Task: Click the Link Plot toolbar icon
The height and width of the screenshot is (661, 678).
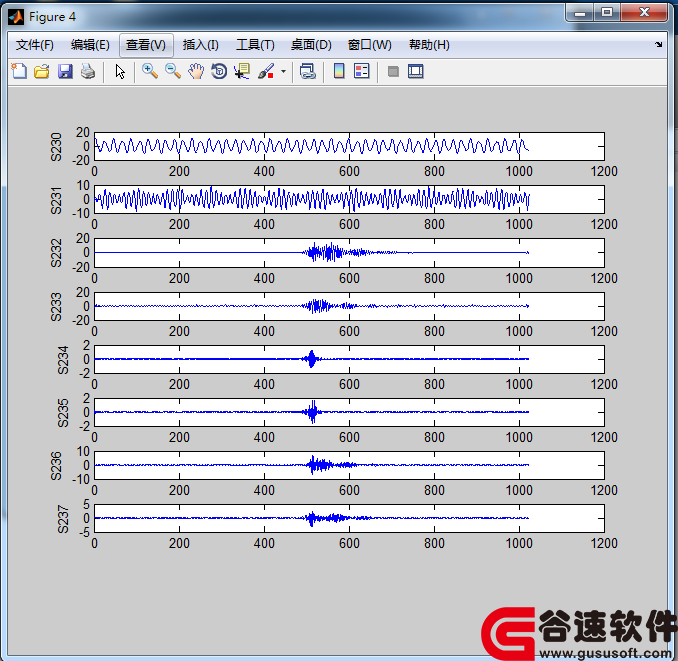Action: tap(307, 71)
